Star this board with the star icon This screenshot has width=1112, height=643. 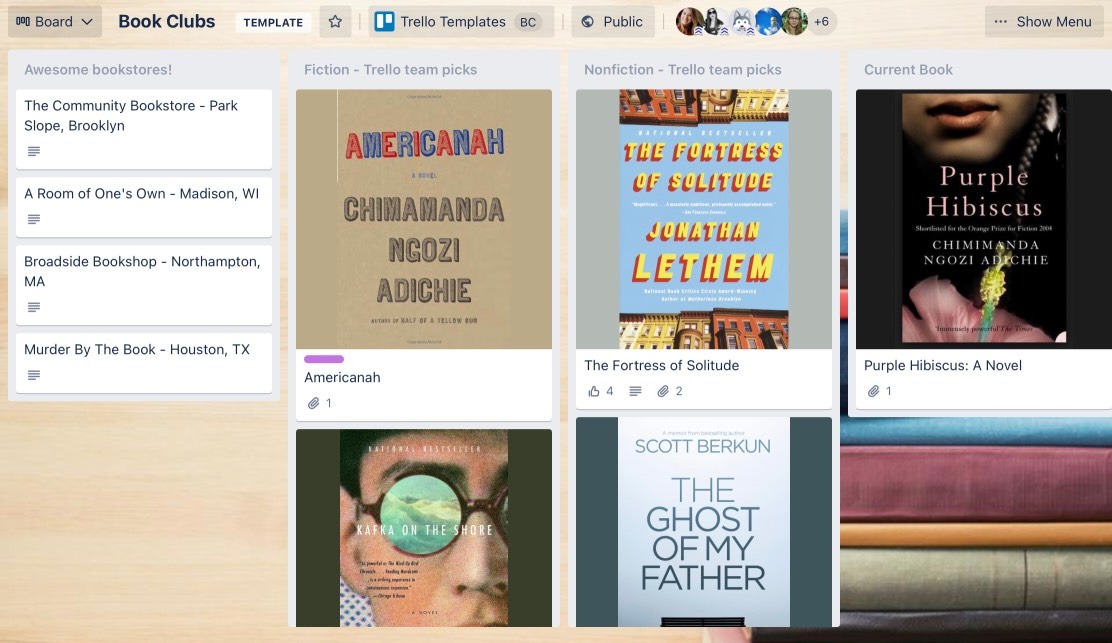pos(335,22)
